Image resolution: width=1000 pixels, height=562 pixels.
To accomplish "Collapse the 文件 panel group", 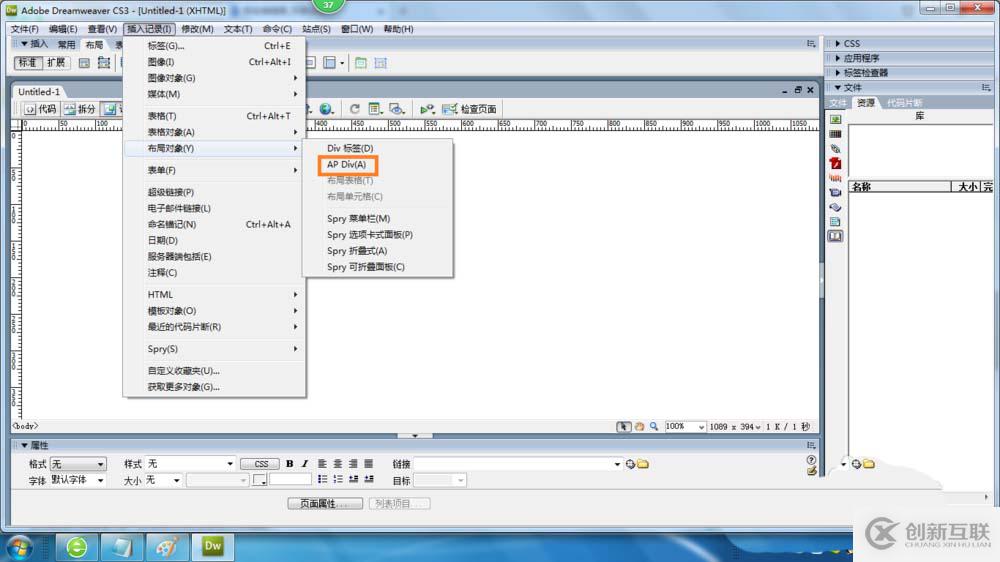I will point(851,87).
